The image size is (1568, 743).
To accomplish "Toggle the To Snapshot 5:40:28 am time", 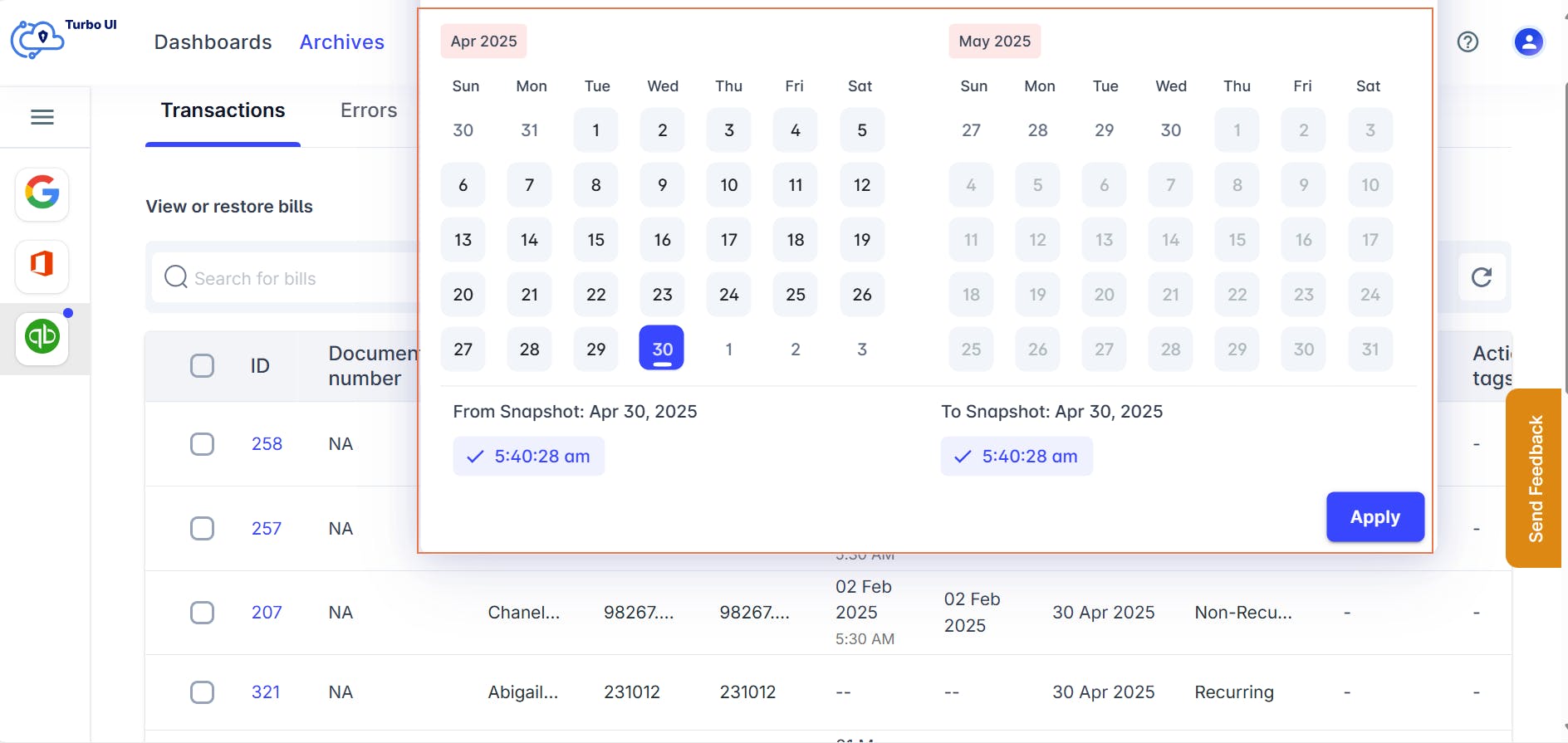I will click(1017, 457).
